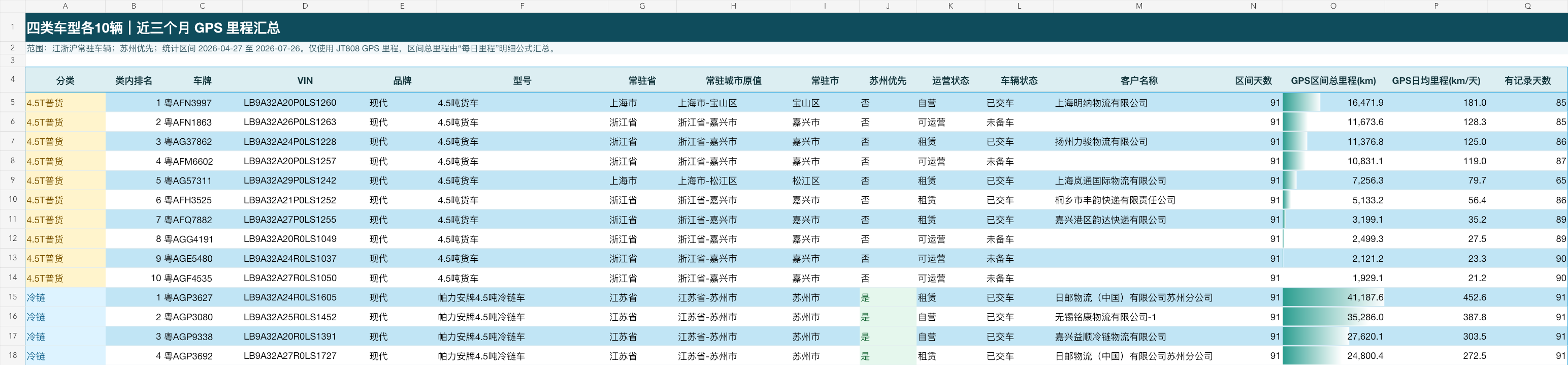Select the 冷链 category cell in row 15

pyautogui.click(x=65, y=297)
